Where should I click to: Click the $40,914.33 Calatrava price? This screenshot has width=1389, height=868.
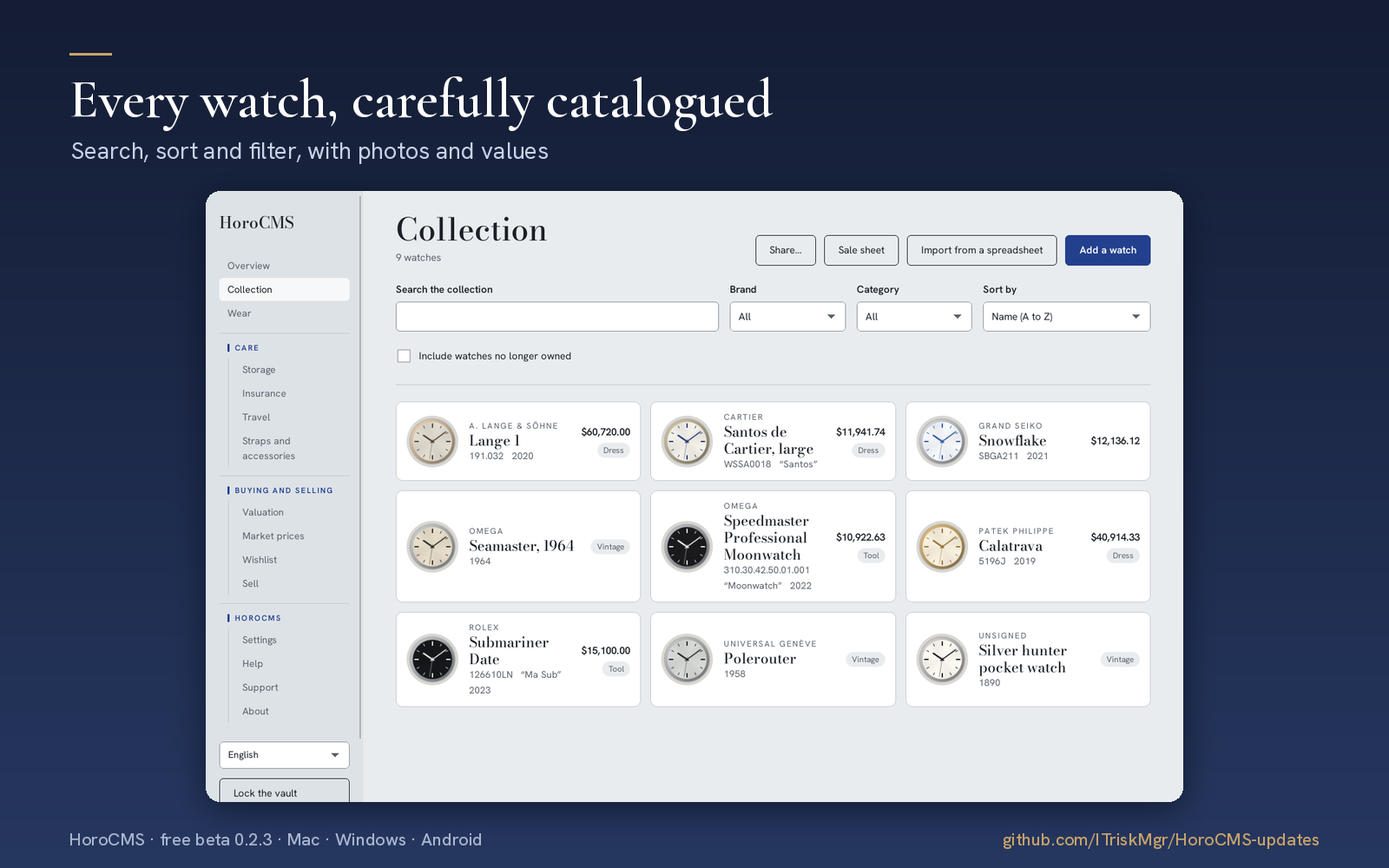(1116, 537)
